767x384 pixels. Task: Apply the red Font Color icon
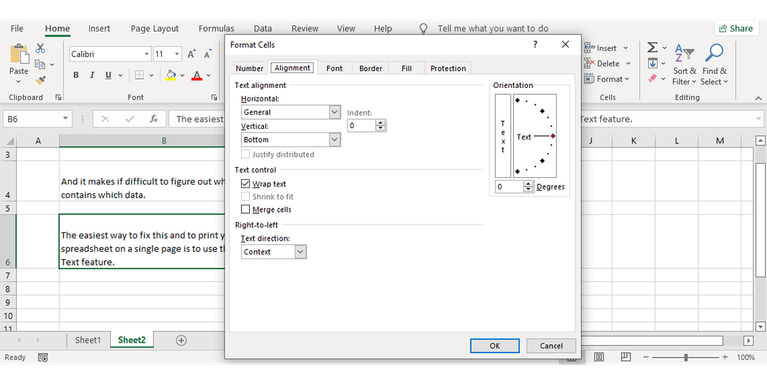click(197, 75)
